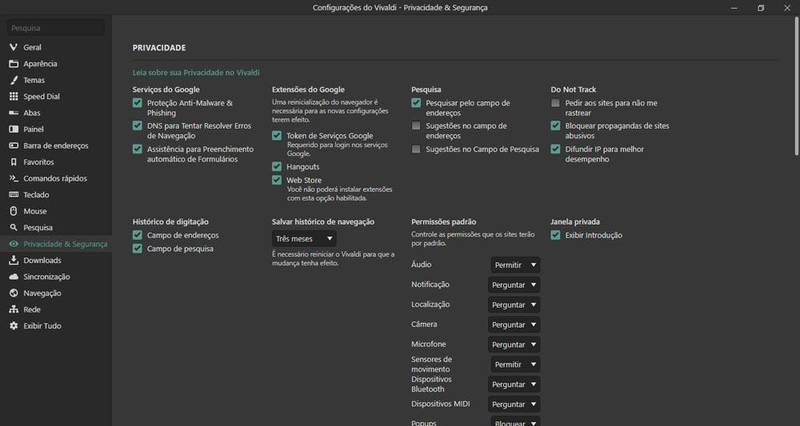
Task: Open the Sincronização settings section
Action: 46,277
